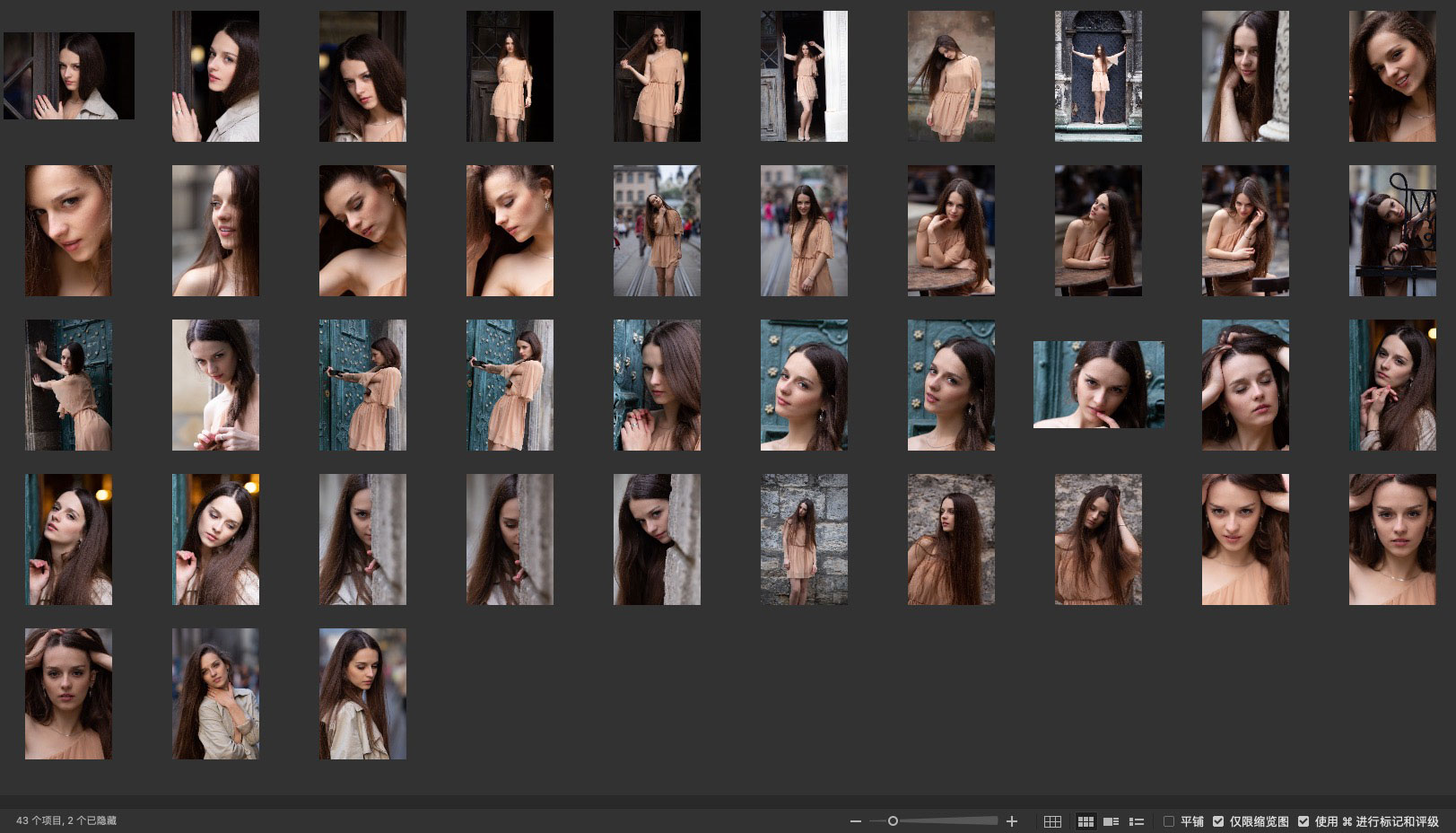Switch to thumbnails view mode
Viewport: 1456px width, 833px height.
pos(1085,821)
